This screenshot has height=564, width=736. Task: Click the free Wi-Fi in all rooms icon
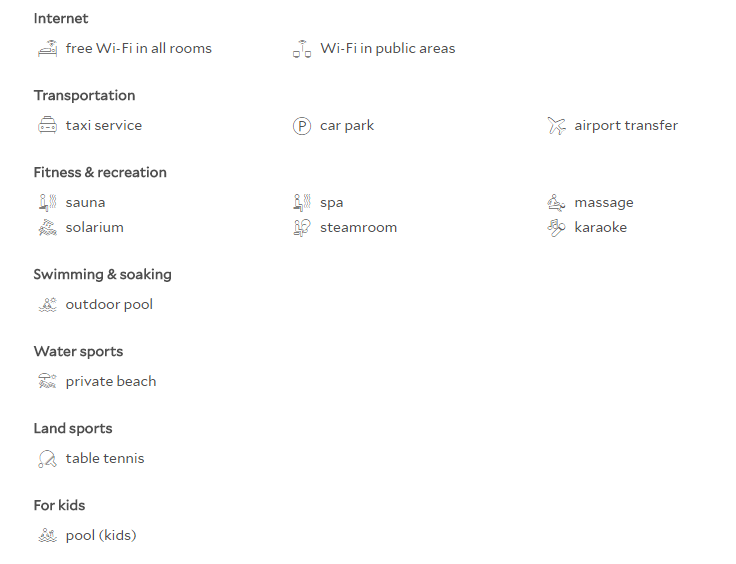(x=47, y=48)
